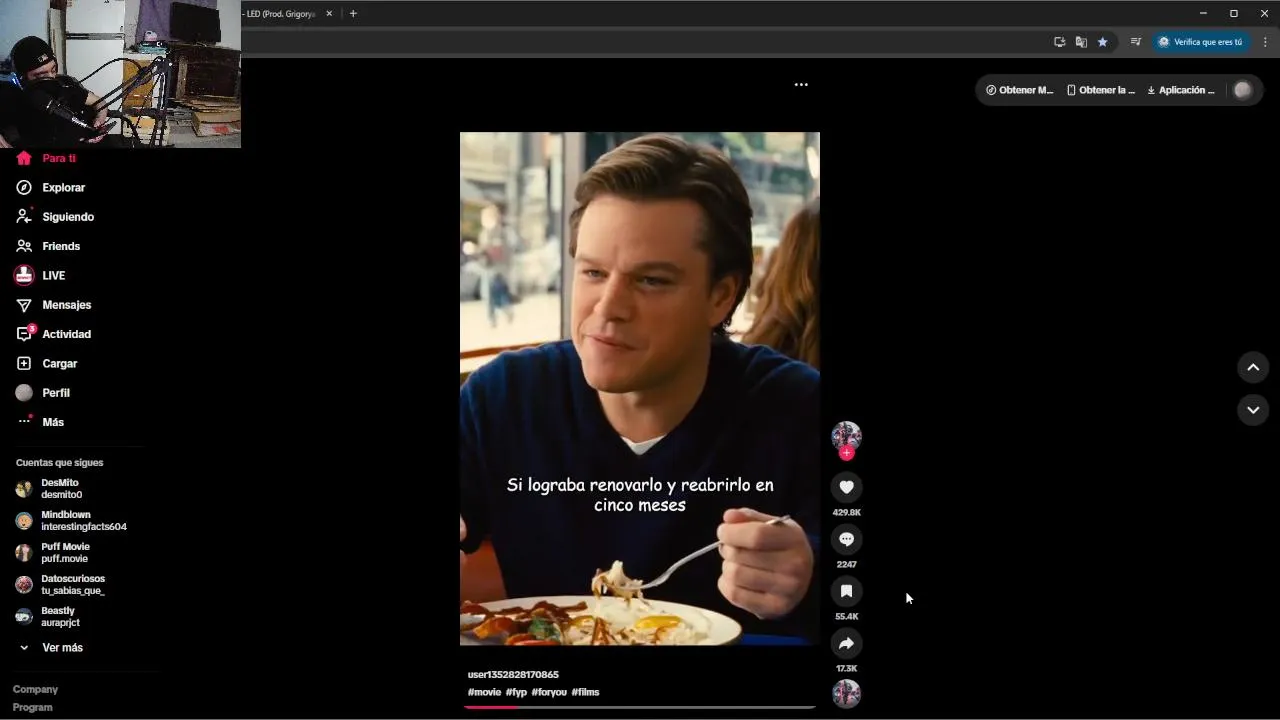Click Obtener M... coins button
Screen dimensions: 1280x720
click(1019, 90)
